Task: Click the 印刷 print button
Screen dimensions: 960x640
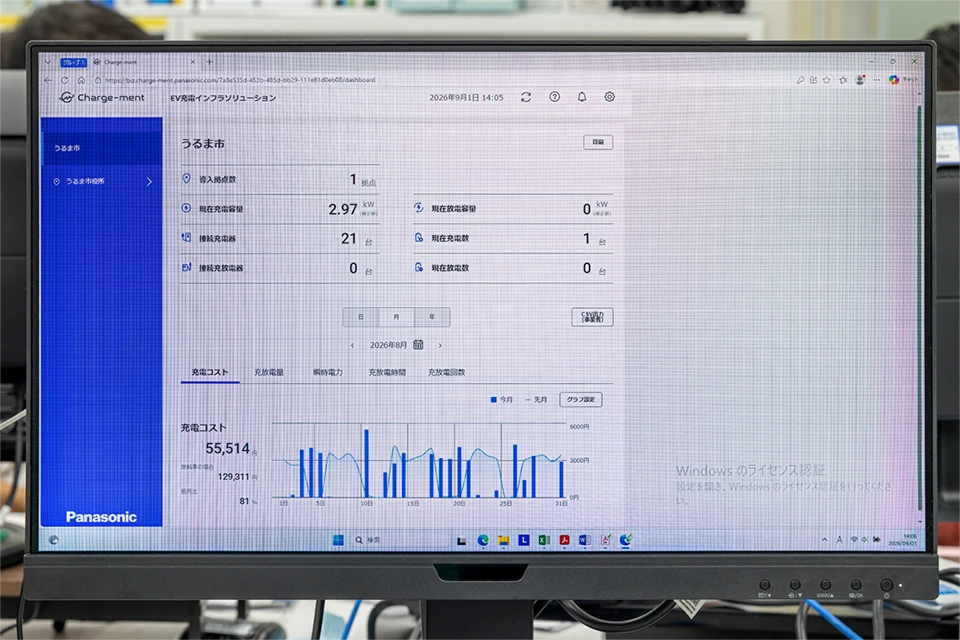Action: tap(598, 142)
